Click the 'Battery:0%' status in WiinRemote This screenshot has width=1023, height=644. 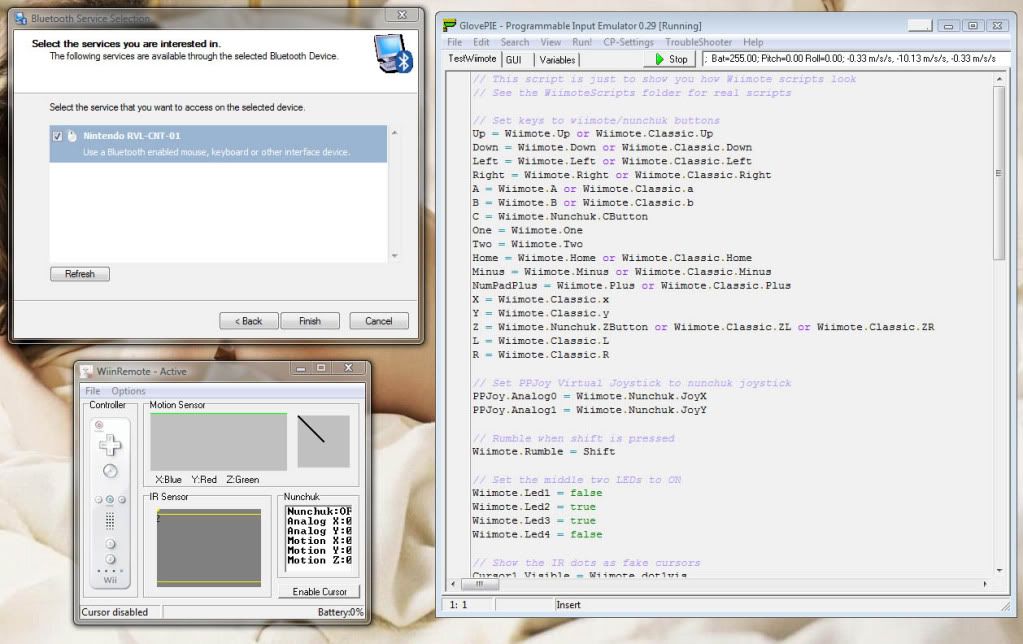pyautogui.click(x=340, y=612)
